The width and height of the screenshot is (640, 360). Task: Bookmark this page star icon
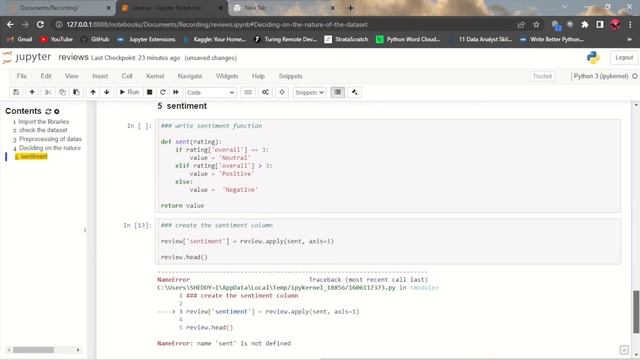click(536, 24)
